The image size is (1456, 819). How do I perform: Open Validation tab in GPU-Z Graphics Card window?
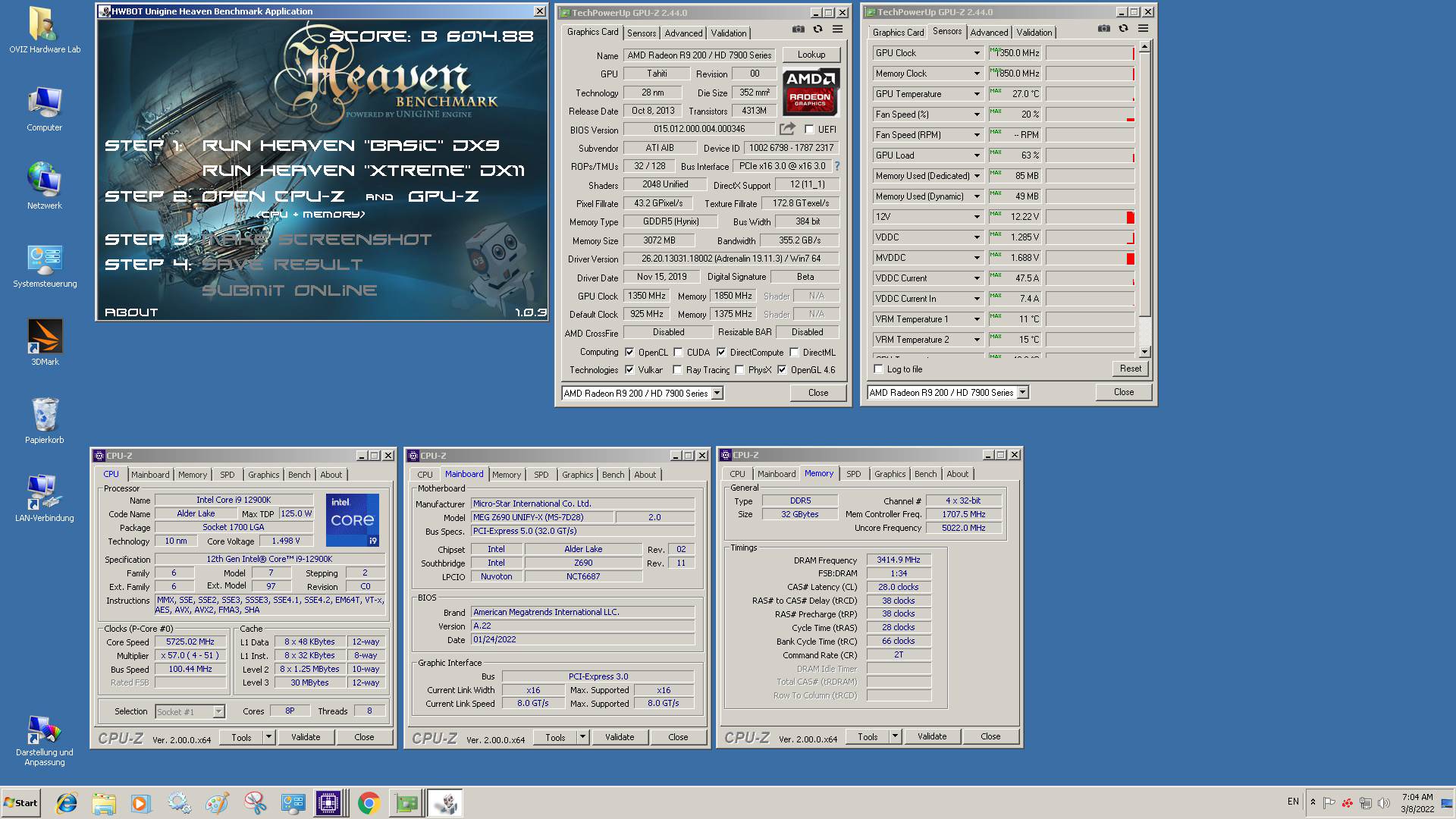point(728,33)
